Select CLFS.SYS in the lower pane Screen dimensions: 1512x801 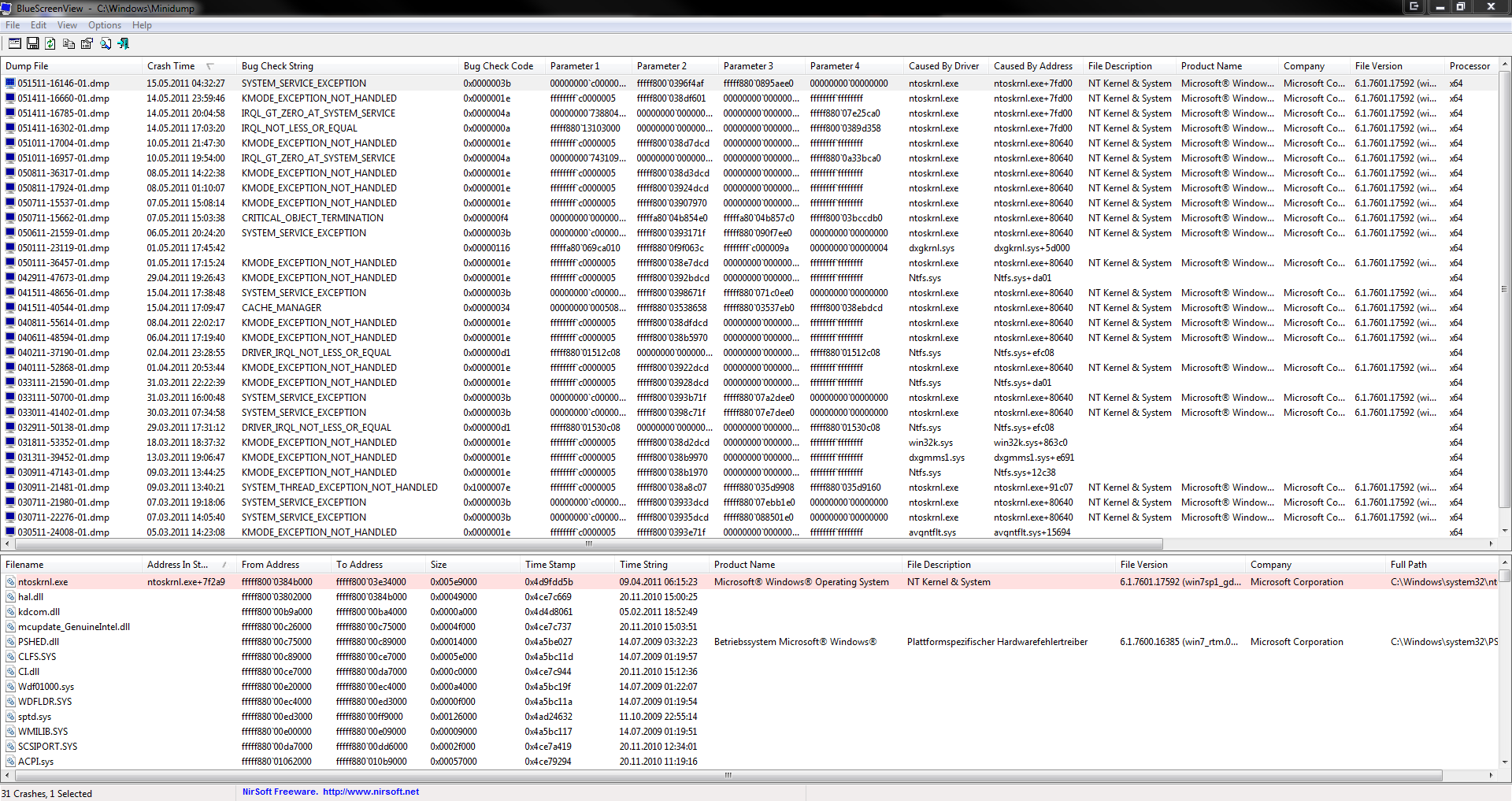(749, 657)
